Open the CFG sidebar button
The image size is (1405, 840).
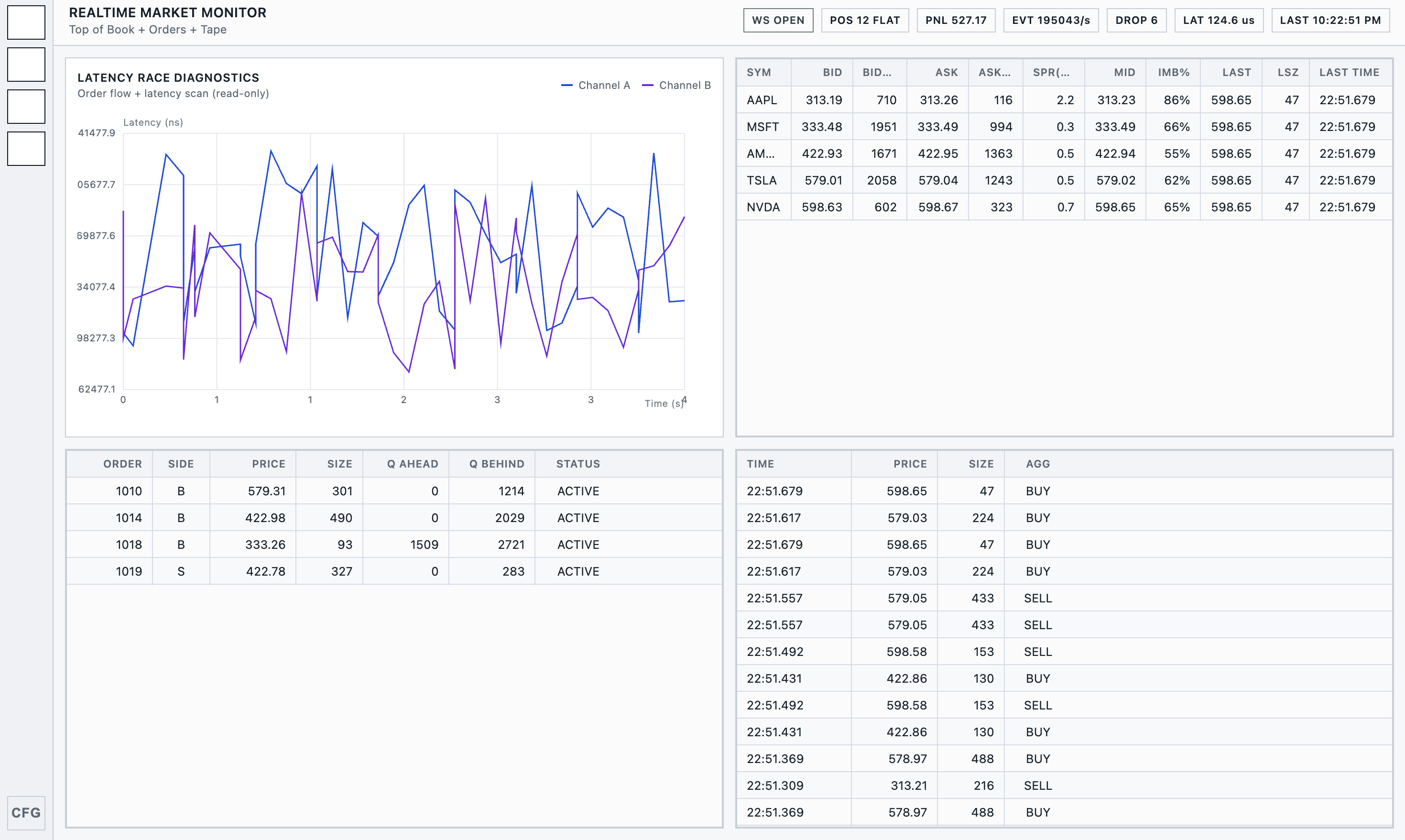click(x=26, y=813)
